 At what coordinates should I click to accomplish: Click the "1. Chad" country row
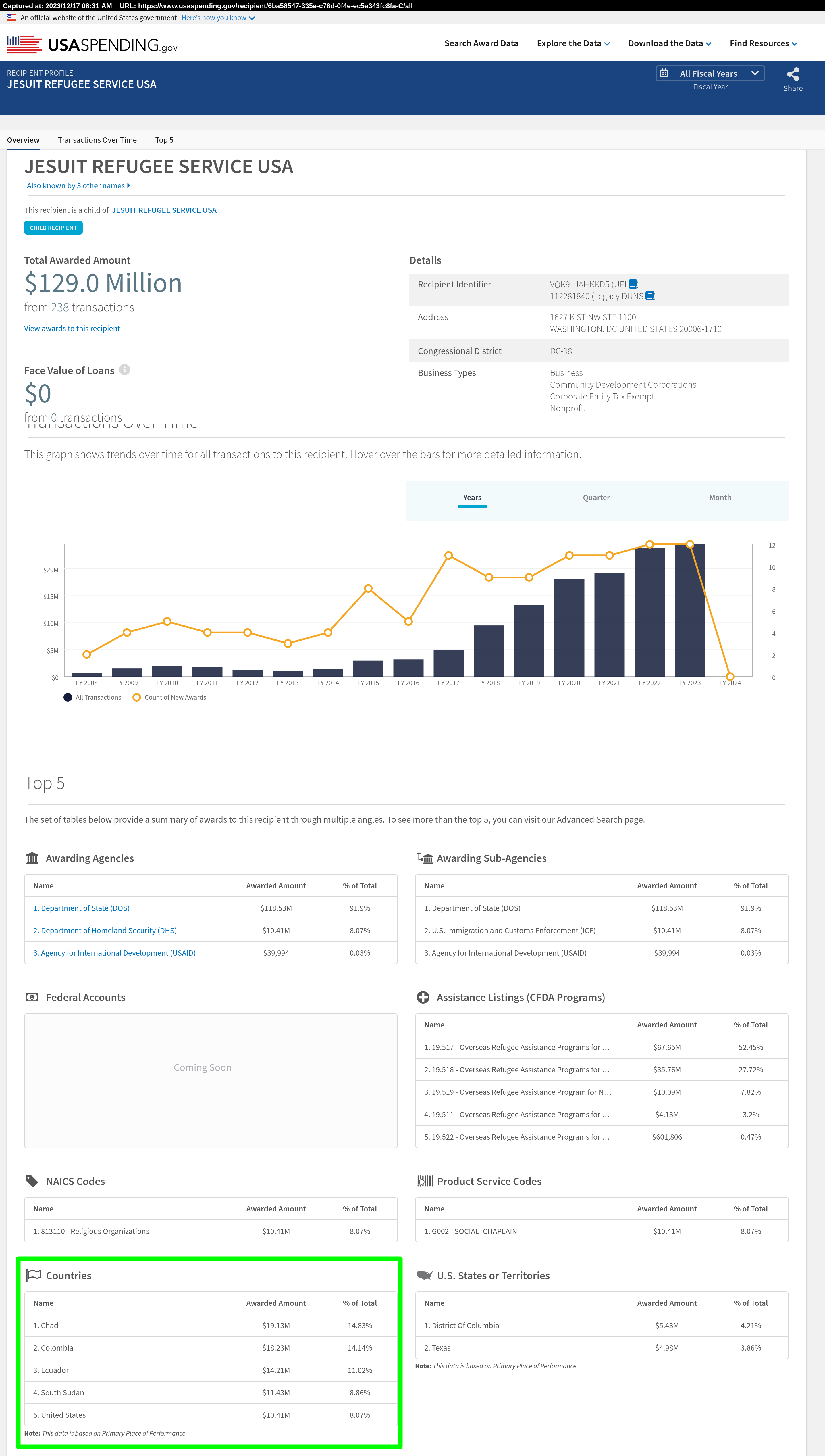pos(211,1325)
